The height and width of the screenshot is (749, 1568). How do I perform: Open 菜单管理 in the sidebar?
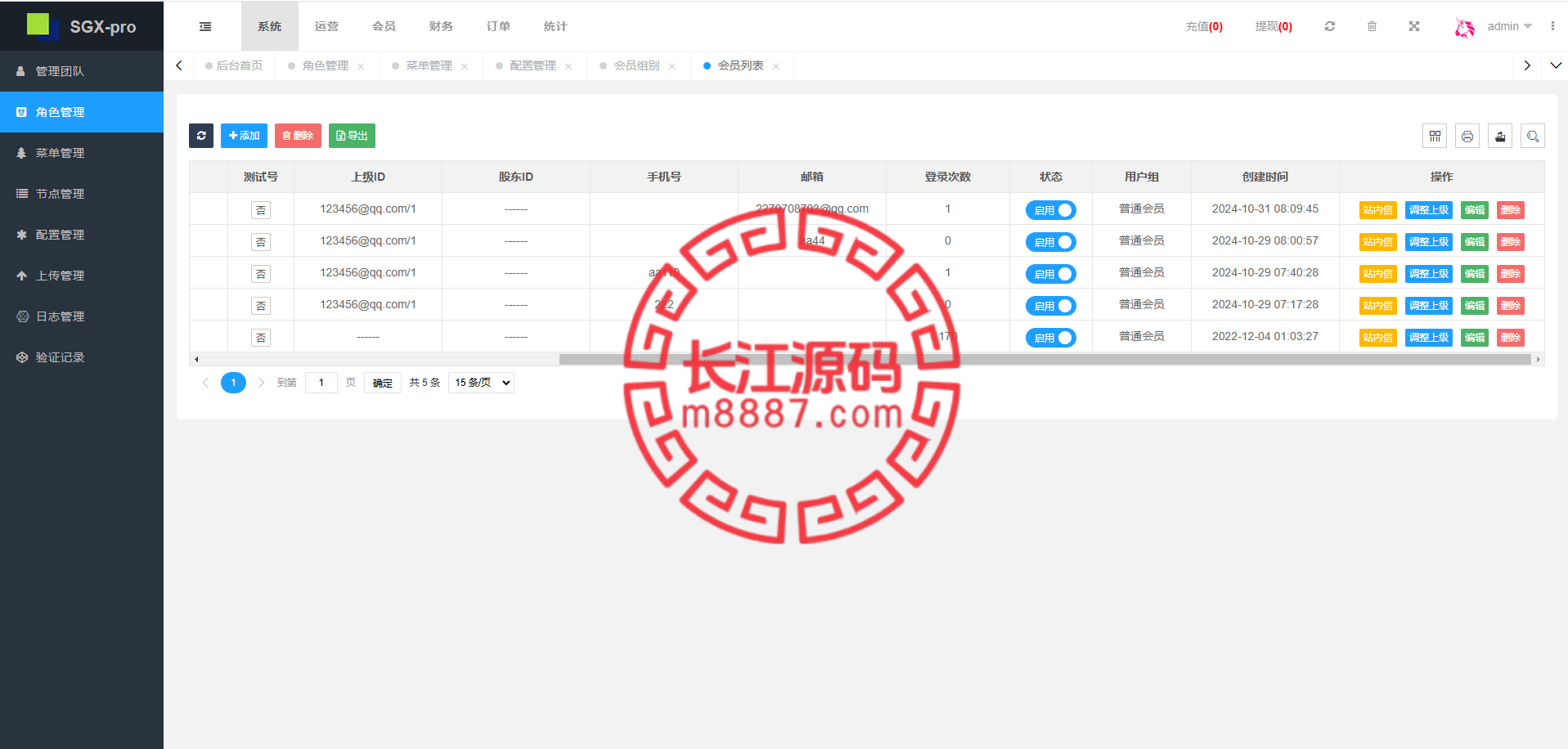[82, 153]
